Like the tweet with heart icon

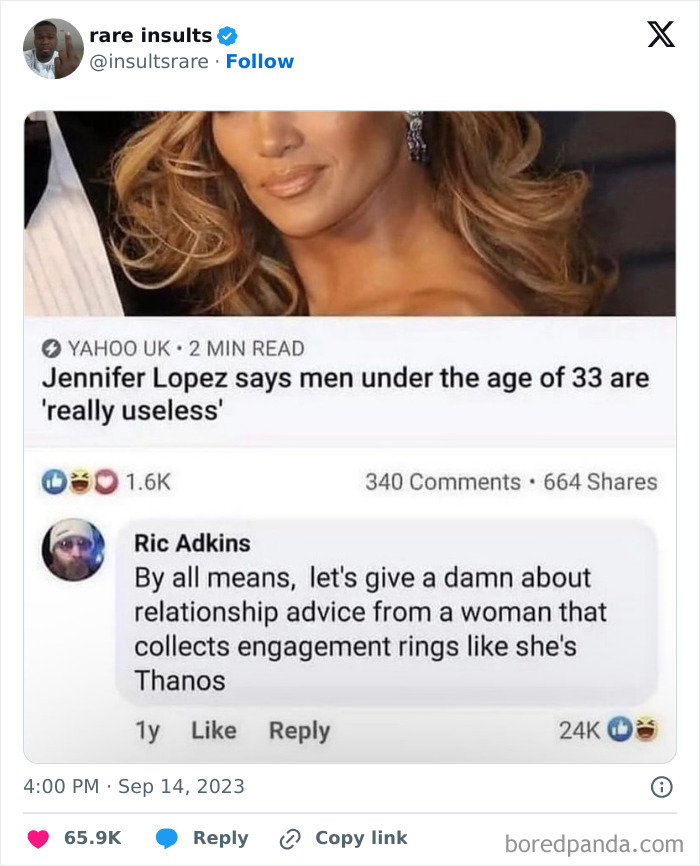(38, 838)
